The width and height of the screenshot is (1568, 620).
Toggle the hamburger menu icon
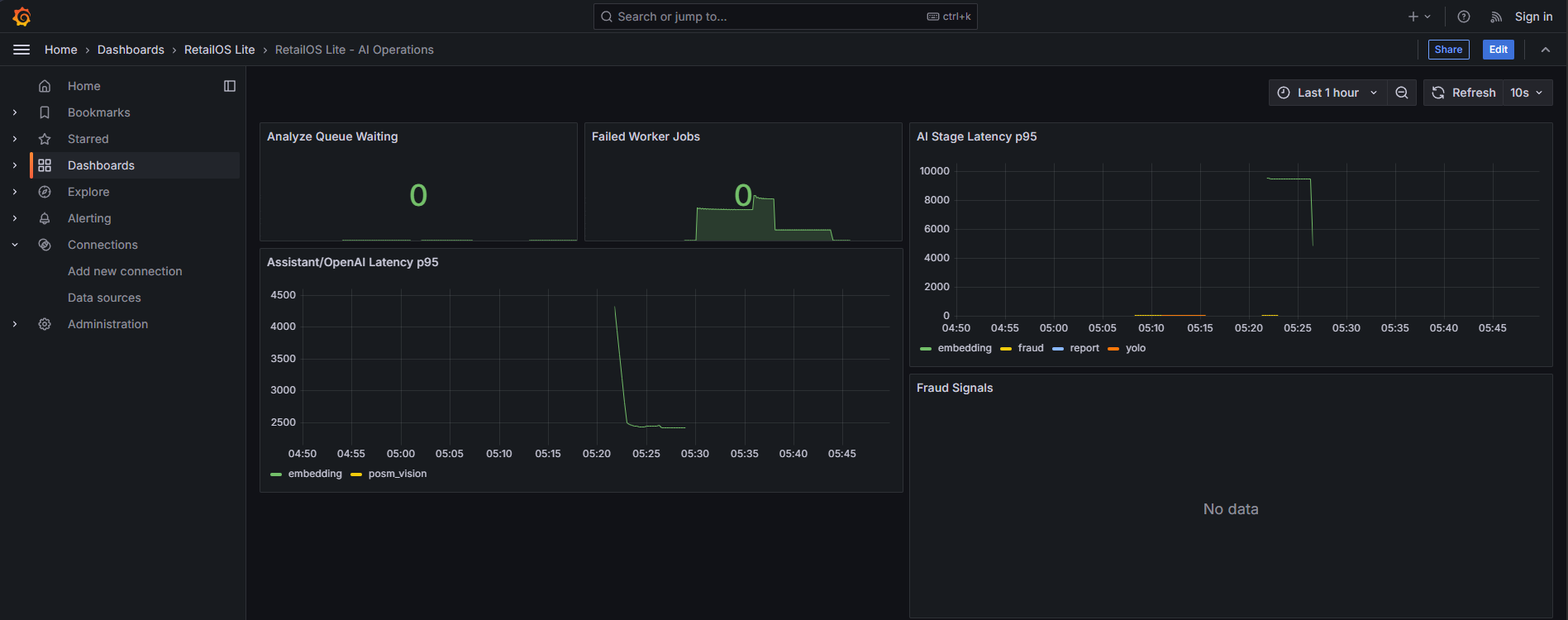(21, 50)
